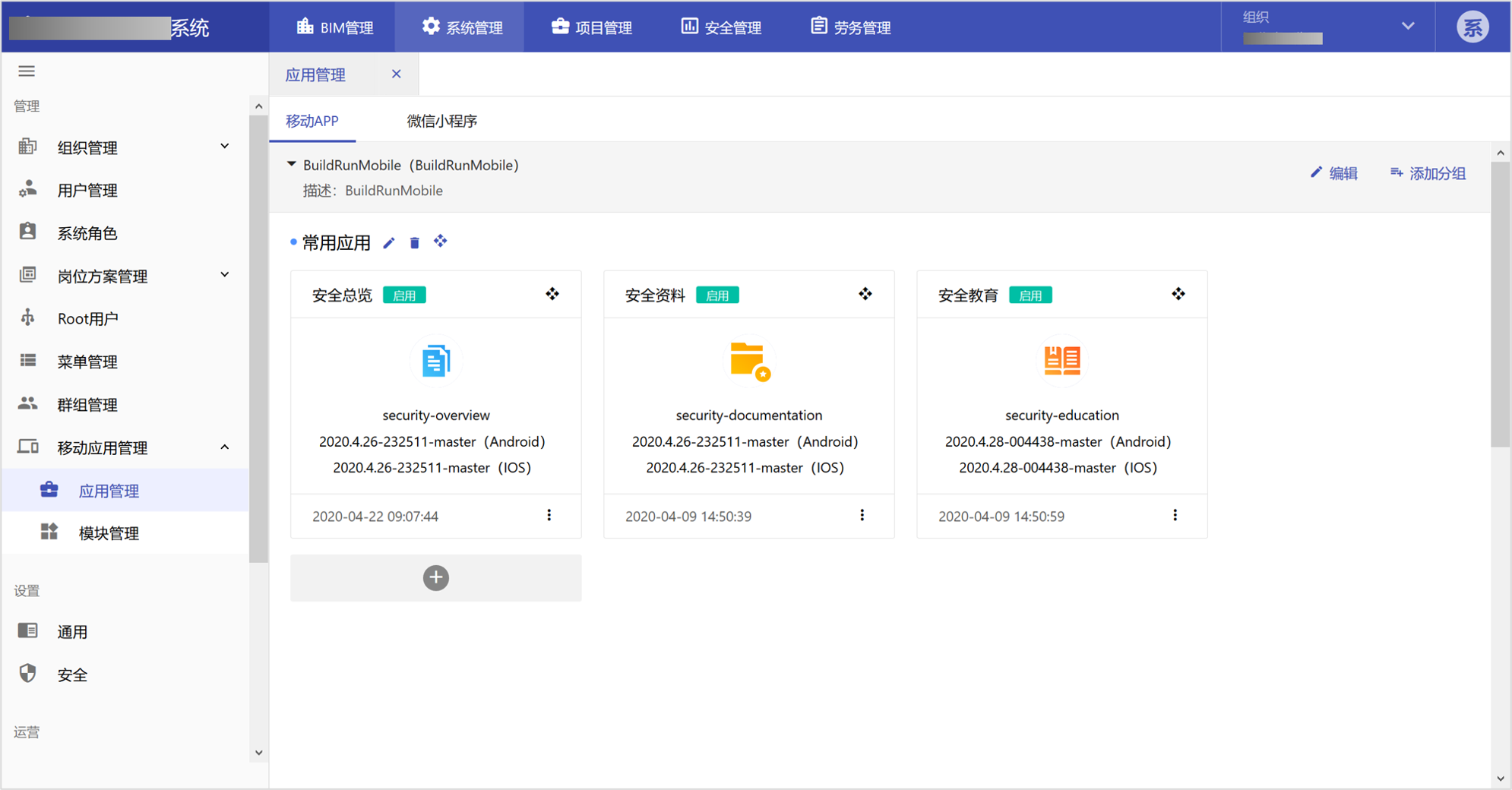The width and height of the screenshot is (1512, 790).
Task: Open the 组织 dropdown in header
Action: 1327,27
